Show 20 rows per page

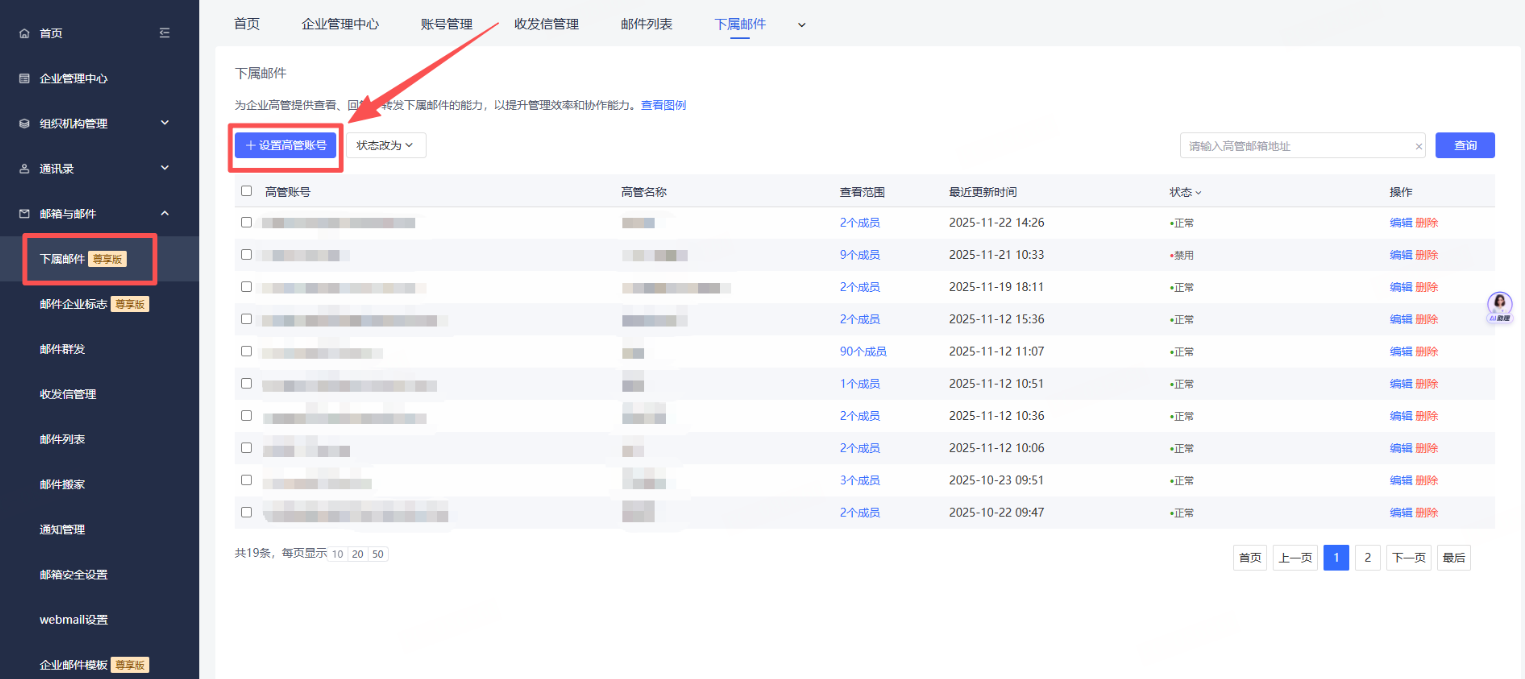pos(357,554)
